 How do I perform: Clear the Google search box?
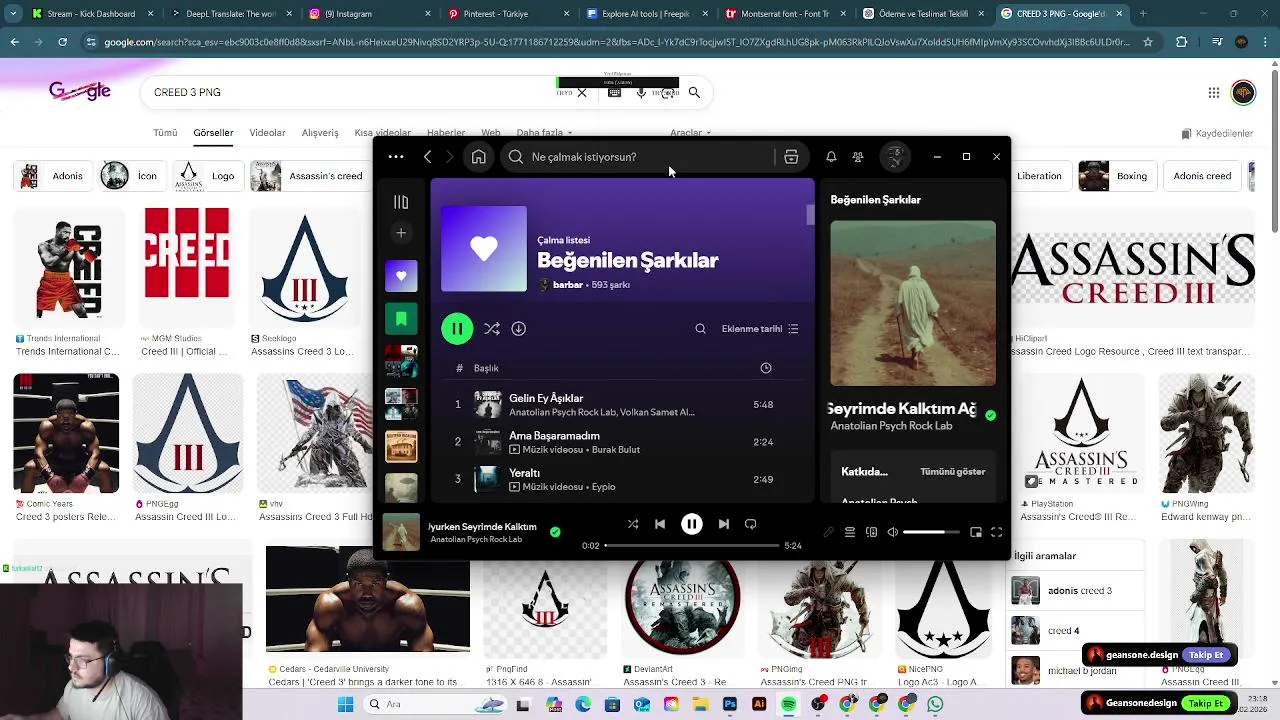pyautogui.click(x=582, y=92)
